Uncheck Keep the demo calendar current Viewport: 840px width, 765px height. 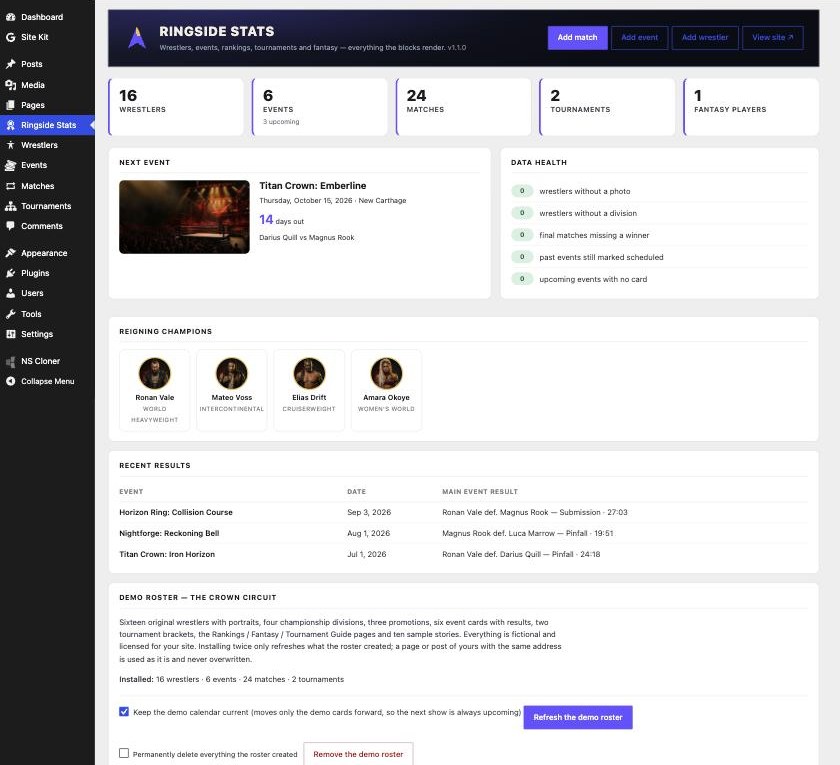pos(124,711)
